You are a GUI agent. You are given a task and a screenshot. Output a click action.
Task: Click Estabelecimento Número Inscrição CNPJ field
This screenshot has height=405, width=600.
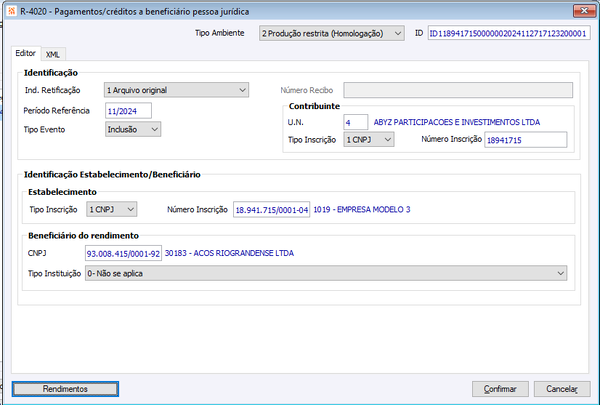click(271, 210)
